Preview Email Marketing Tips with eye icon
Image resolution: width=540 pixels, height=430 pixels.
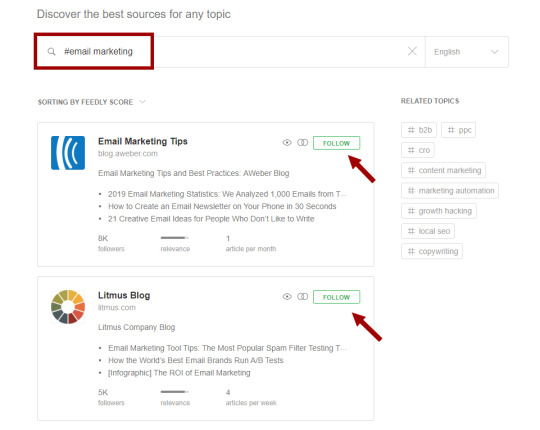click(287, 143)
